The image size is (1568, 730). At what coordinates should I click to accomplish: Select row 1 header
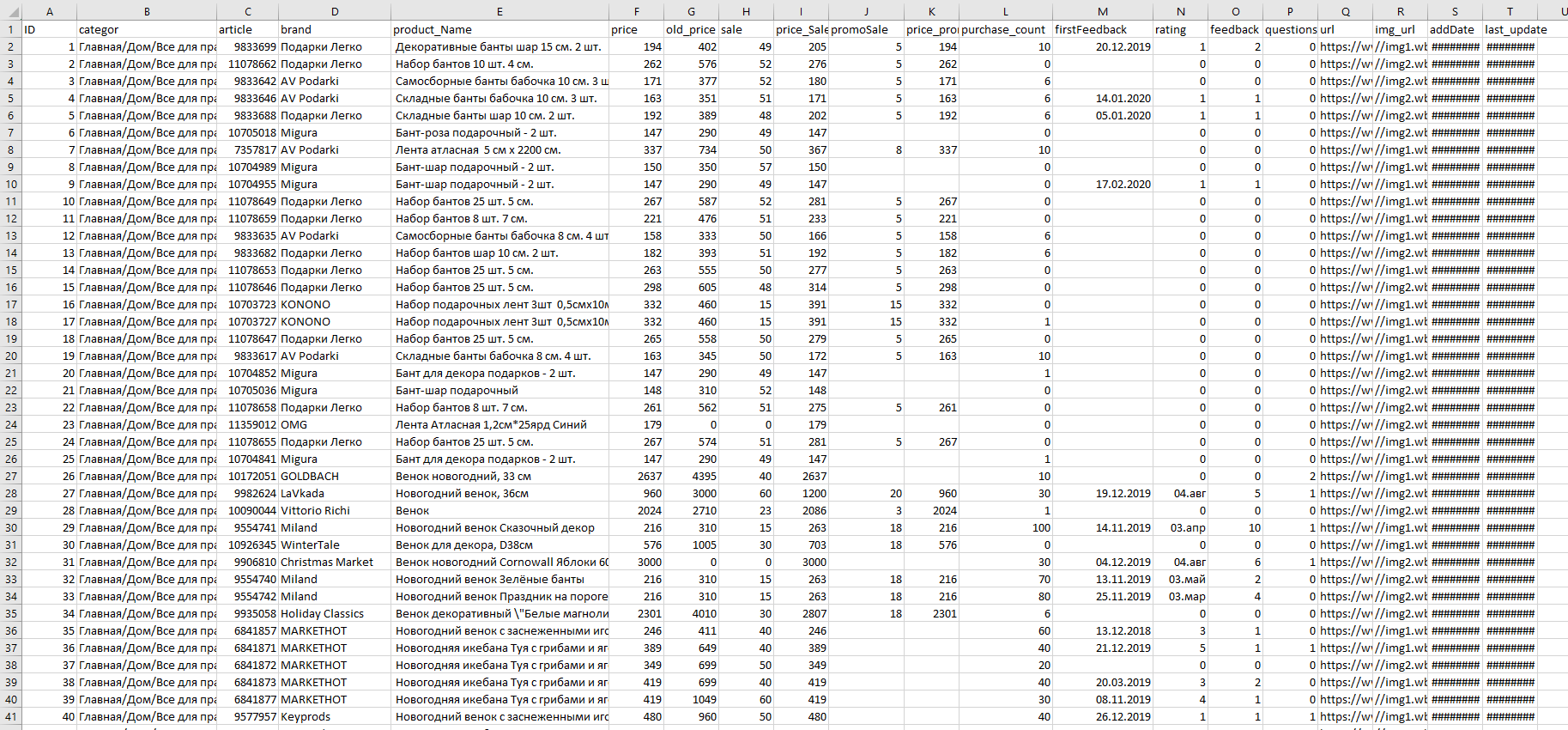(x=10, y=29)
